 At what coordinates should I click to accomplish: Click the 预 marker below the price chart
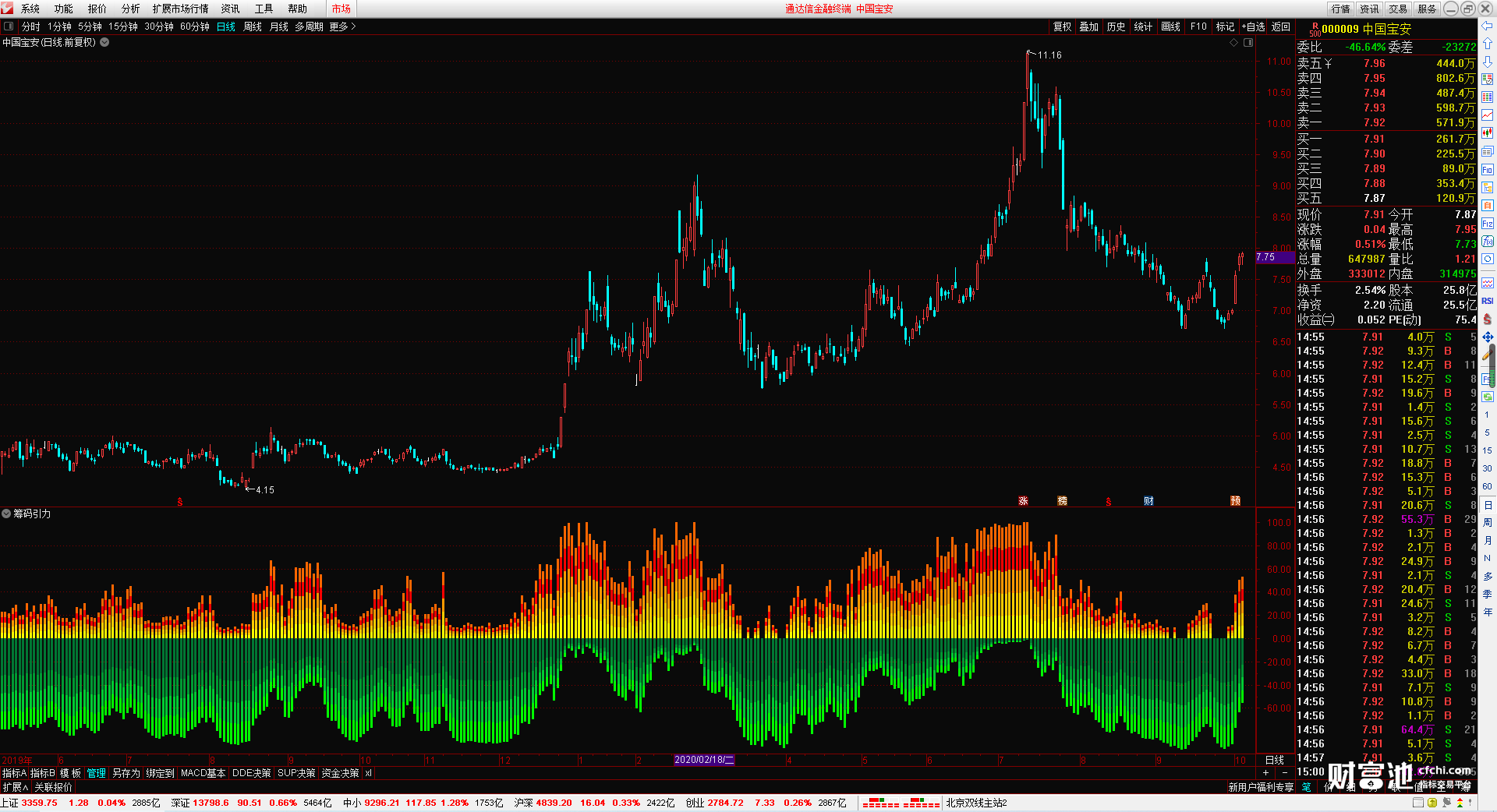tap(1235, 501)
